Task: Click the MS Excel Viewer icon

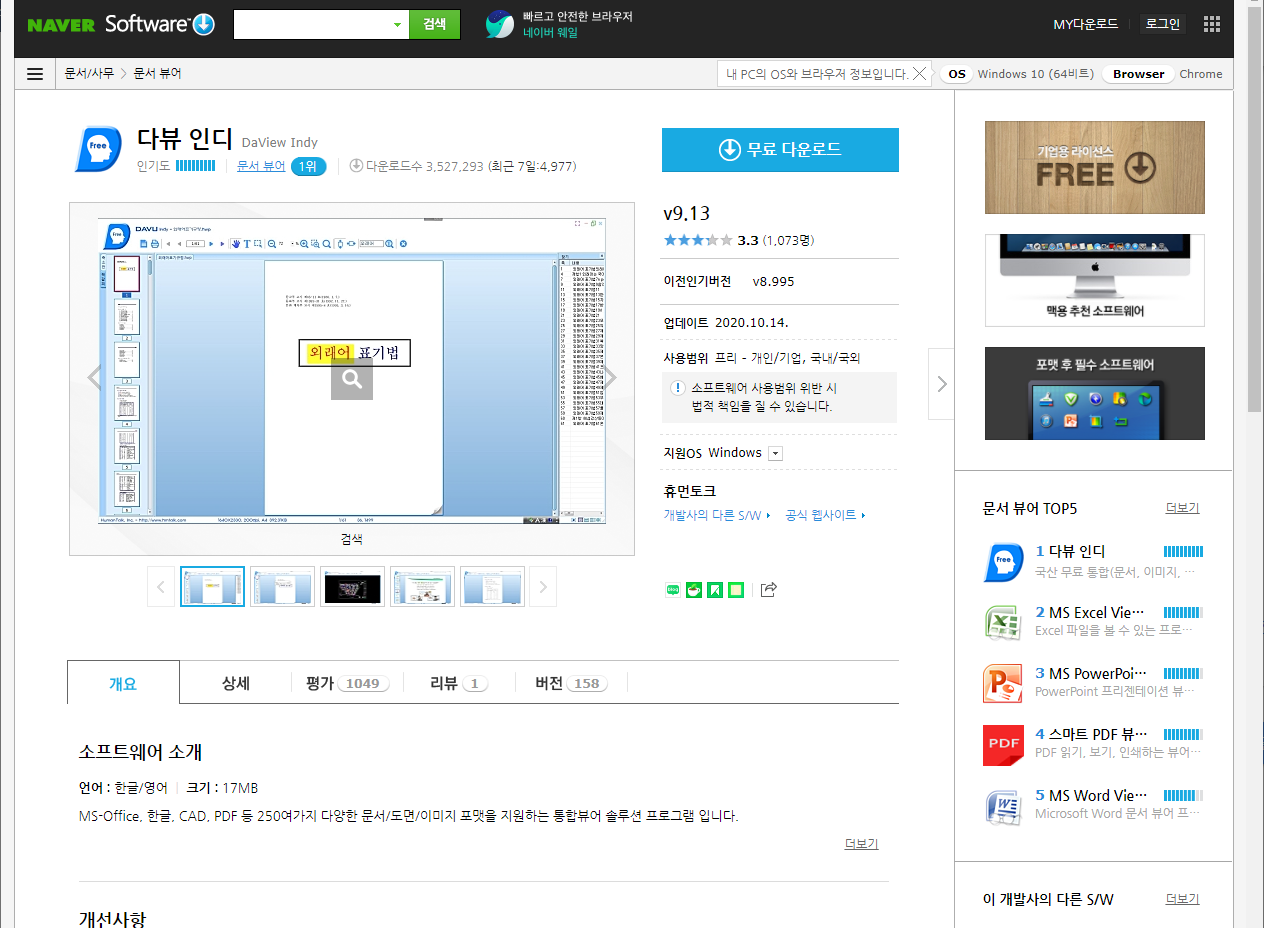Action: point(1003,623)
